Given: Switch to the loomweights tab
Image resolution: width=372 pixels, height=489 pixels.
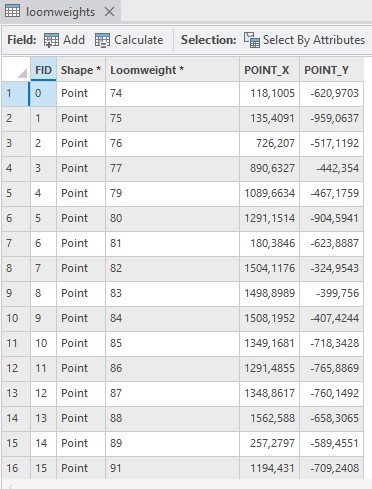Looking at the screenshot, I should click(61, 12).
